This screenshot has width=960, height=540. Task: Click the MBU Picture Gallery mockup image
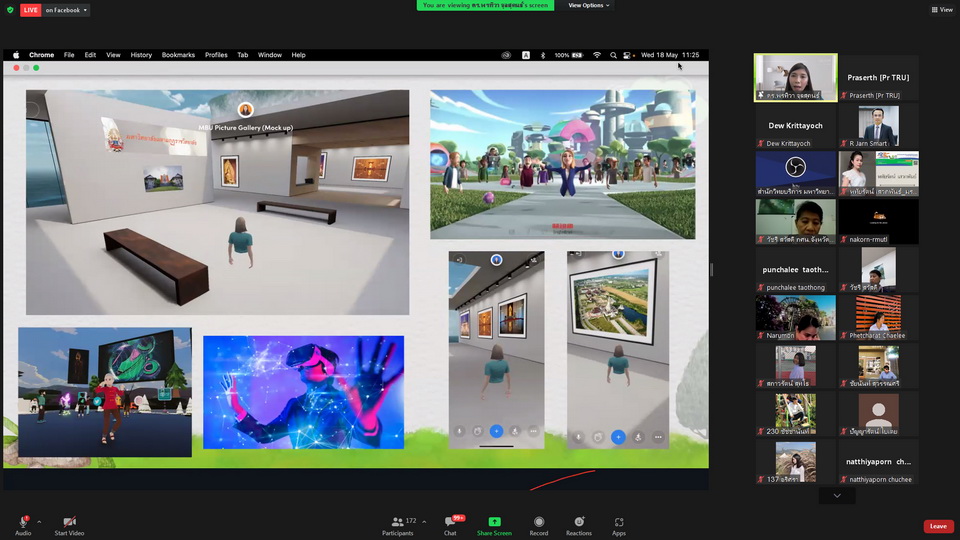(217, 202)
